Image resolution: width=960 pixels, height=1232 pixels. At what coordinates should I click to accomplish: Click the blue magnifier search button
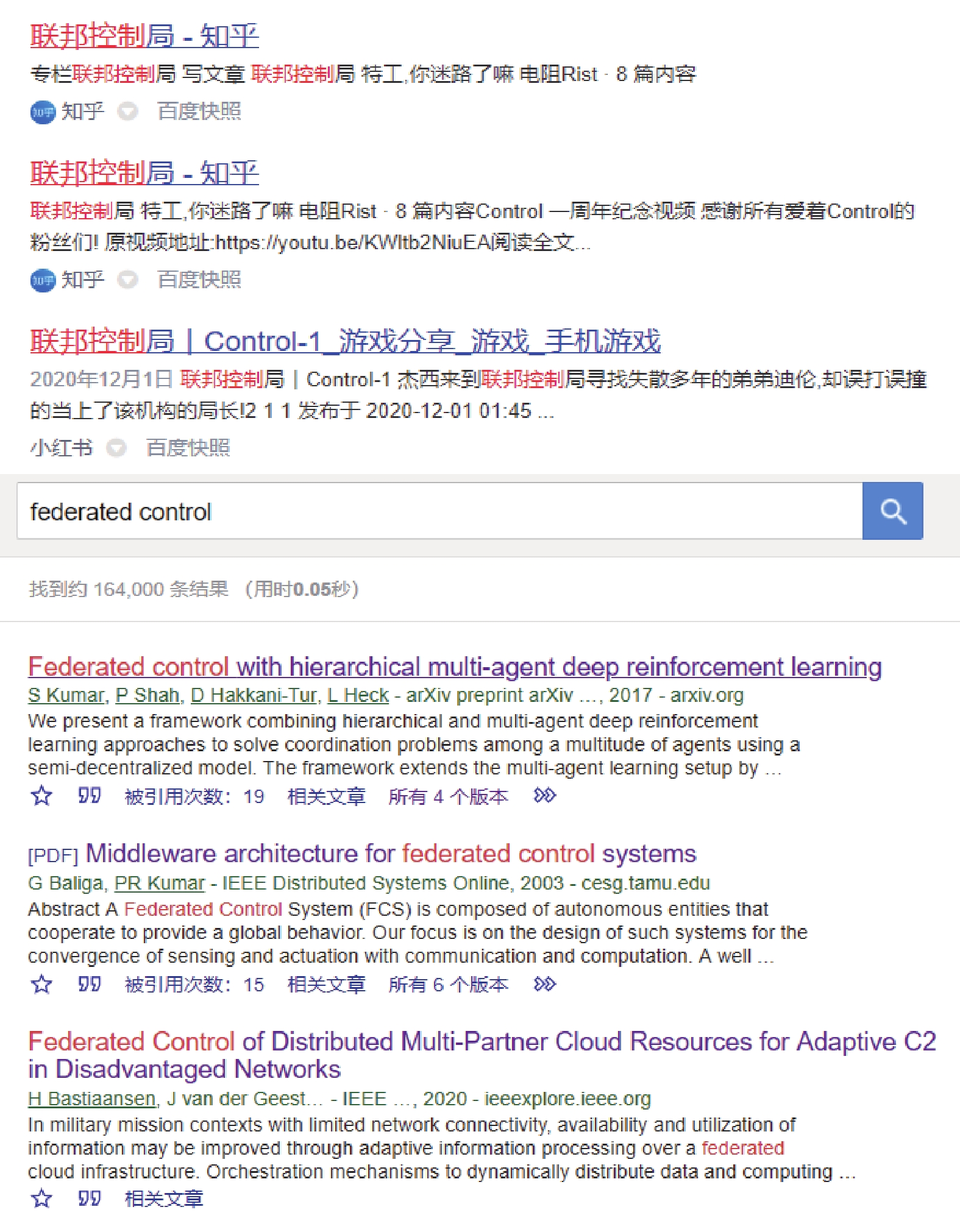point(893,511)
